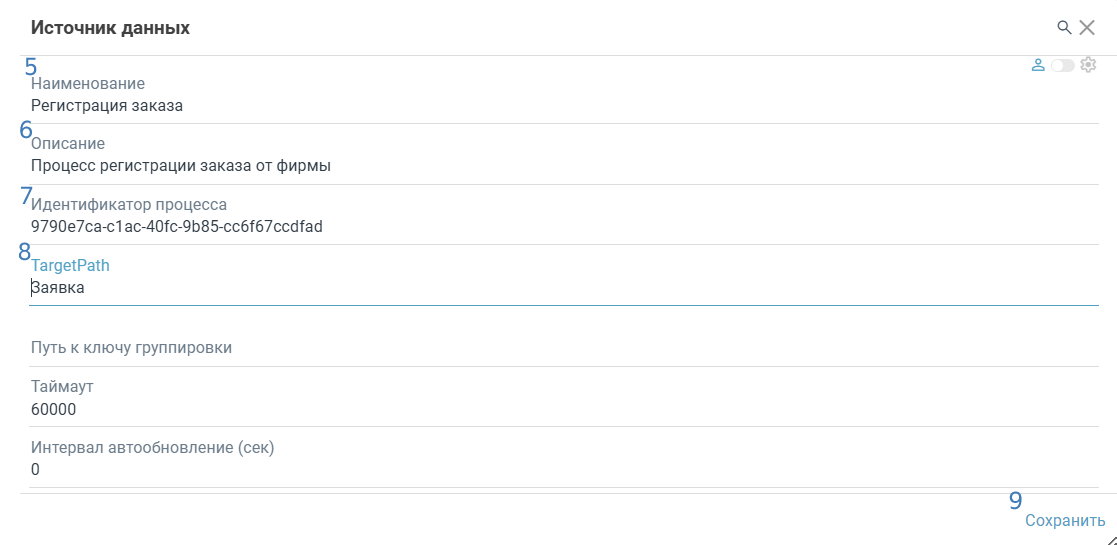
Task: Click the Таймаут label
Action: (62, 387)
